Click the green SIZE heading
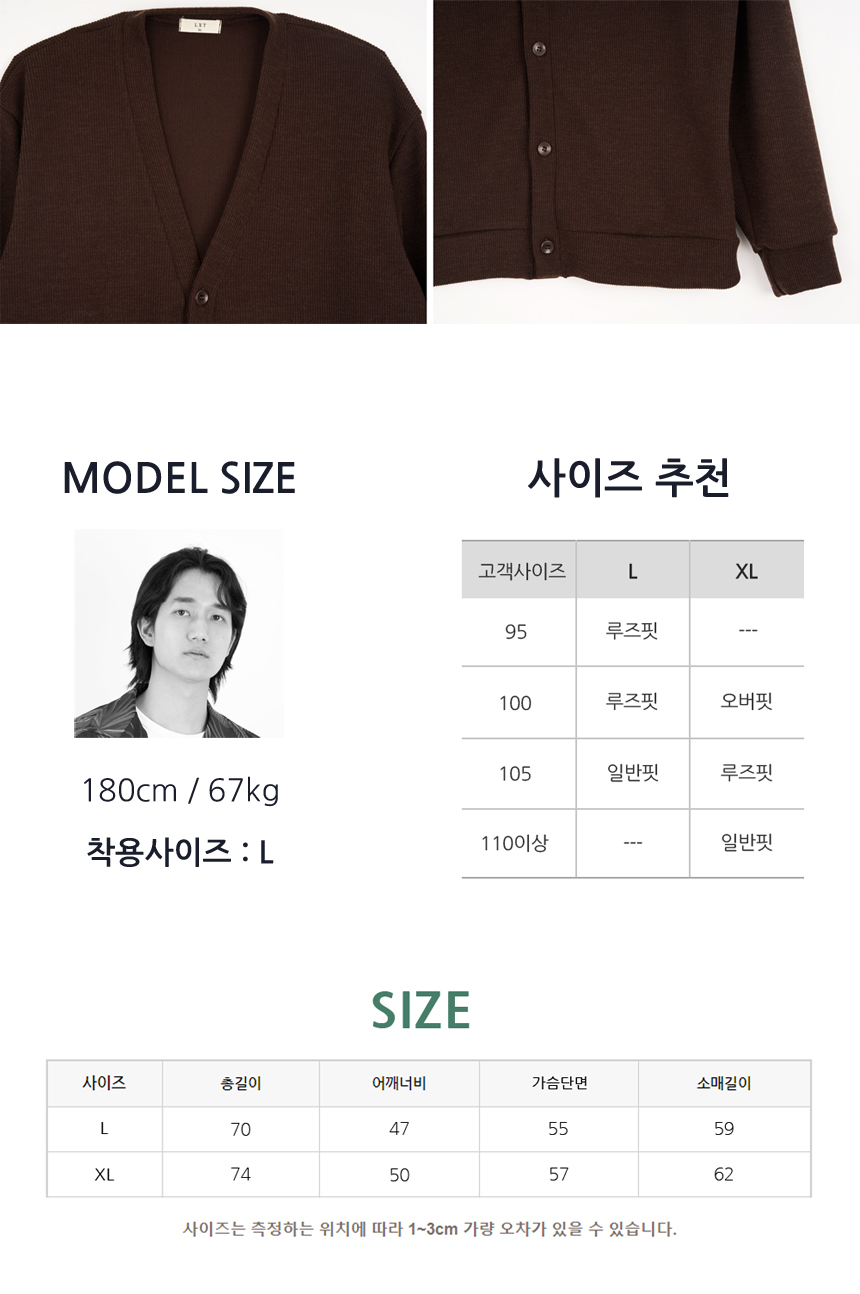The image size is (860, 1294). (420, 1010)
